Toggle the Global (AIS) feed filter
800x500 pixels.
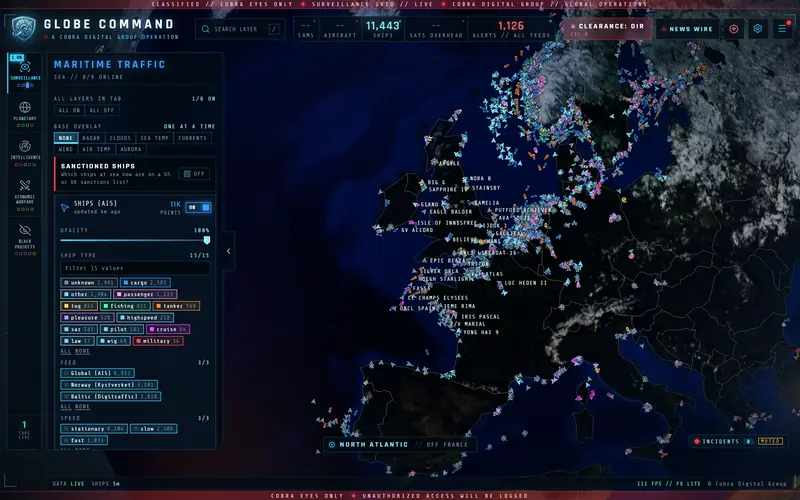97,373
